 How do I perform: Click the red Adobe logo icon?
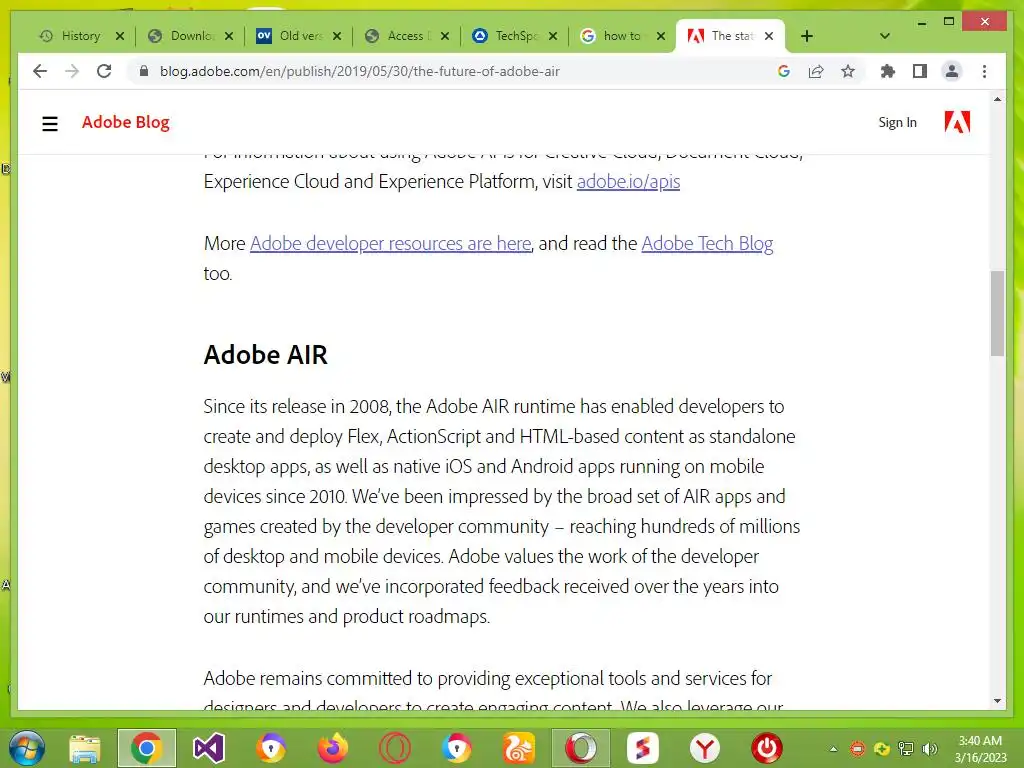(x=957, y=122)
